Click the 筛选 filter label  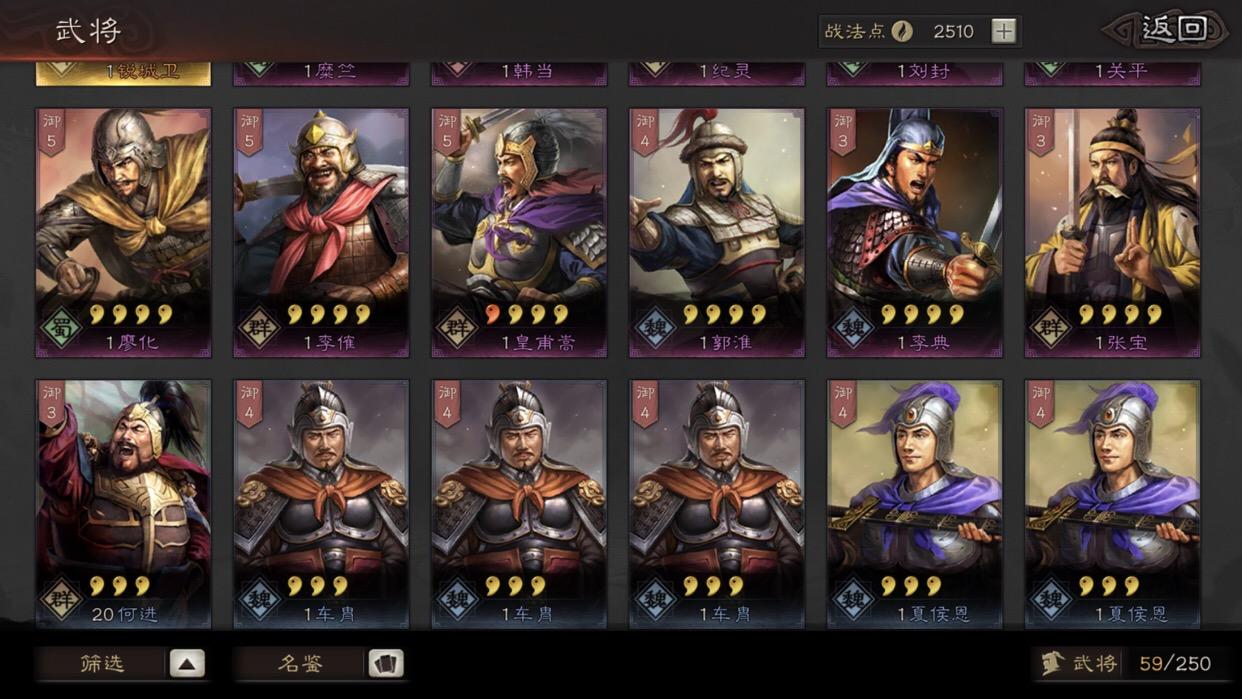click(102, 663)
